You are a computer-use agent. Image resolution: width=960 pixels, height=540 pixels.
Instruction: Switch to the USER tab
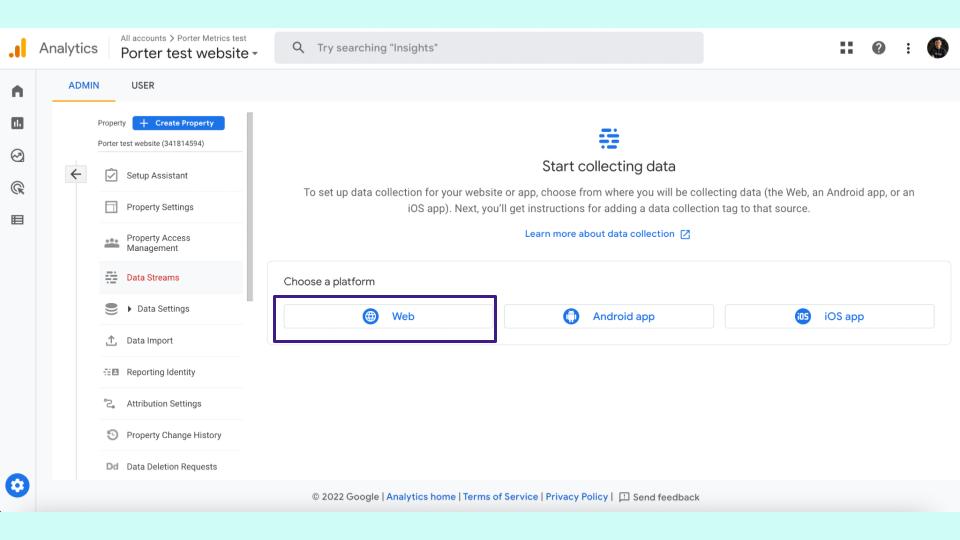click(x=143, y=86)
